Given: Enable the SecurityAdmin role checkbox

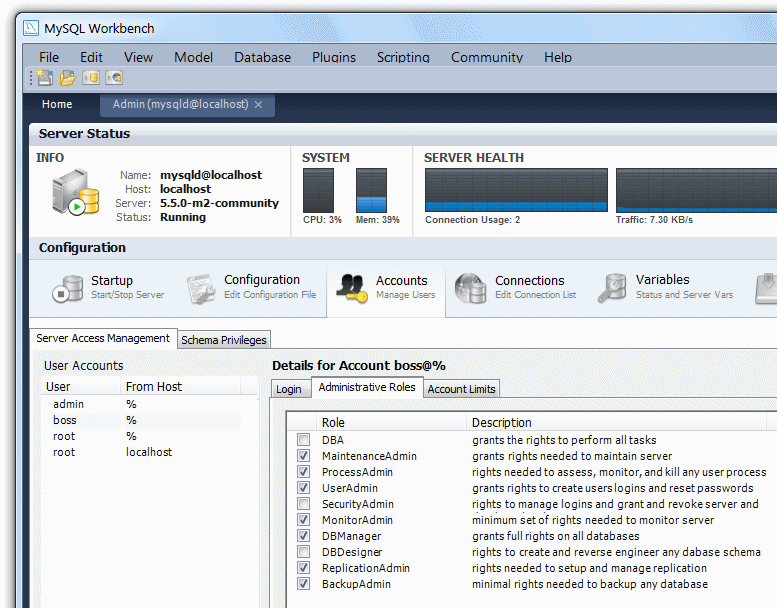Looking at the screenshot, I should (303, 503).
